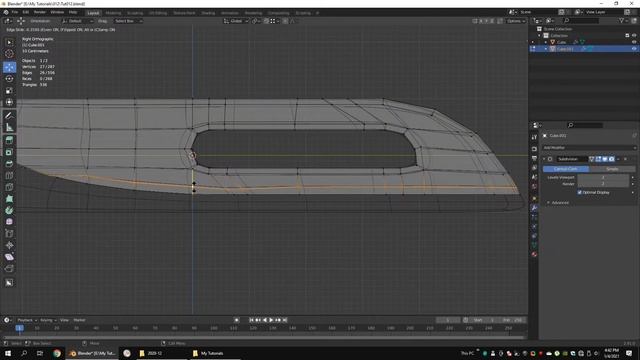
Task: Click Render levels value field
Action: tap(603, 184)
